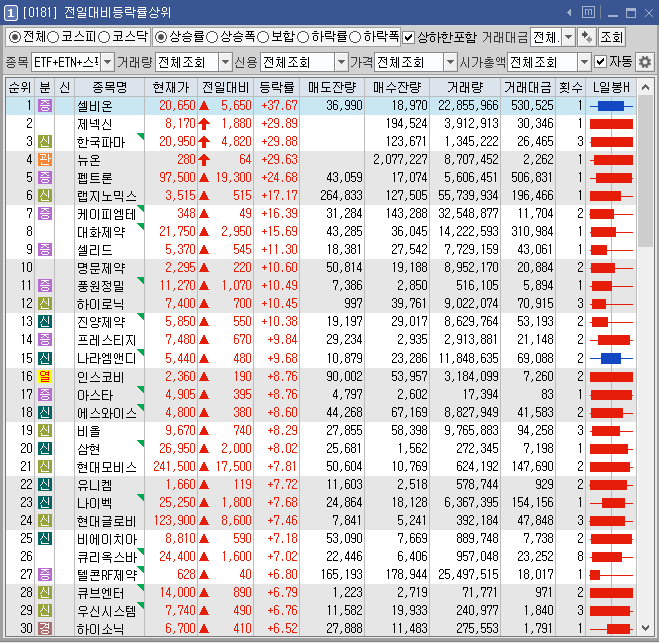659x643 pixels.
Task: Click the blue candle bar for 나라엠앤디
Action: point(611,358)
